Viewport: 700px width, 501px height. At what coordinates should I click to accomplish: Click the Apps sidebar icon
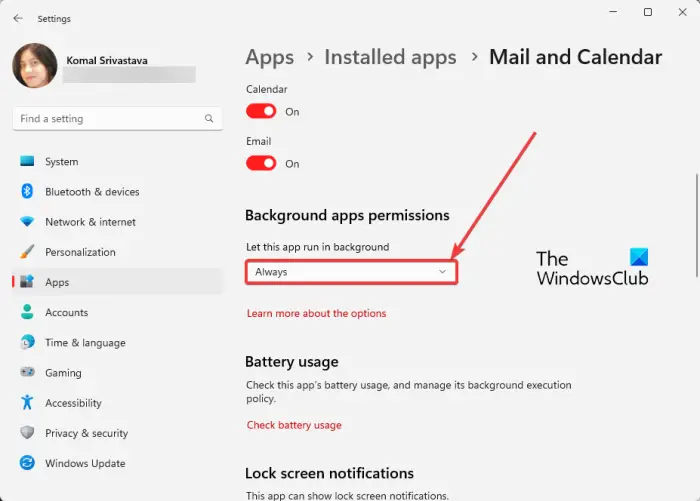pos(27,281)
